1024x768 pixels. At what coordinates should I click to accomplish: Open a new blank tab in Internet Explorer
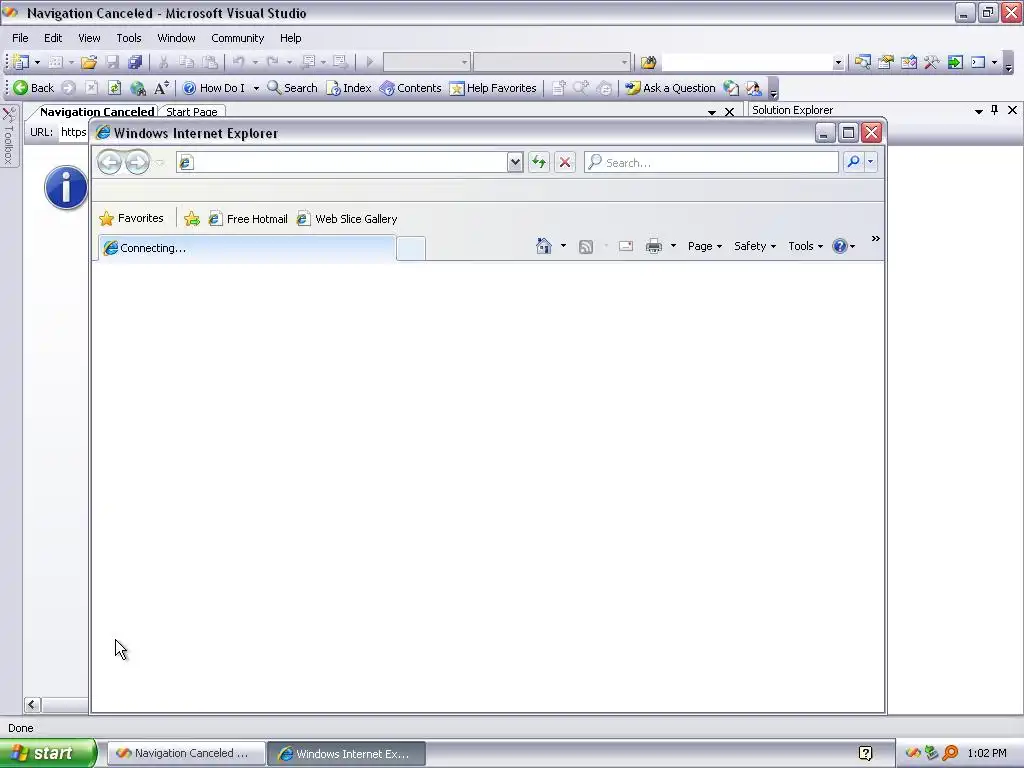point(411,249)
